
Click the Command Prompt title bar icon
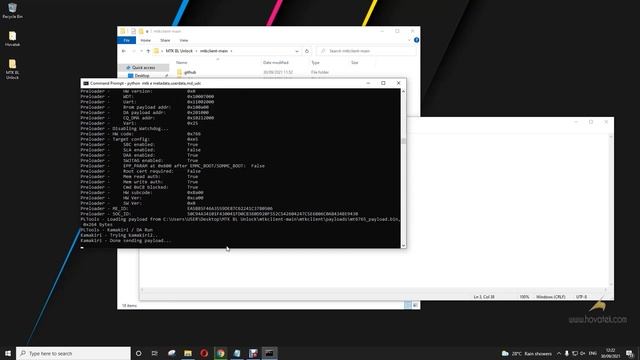point(86,83)
